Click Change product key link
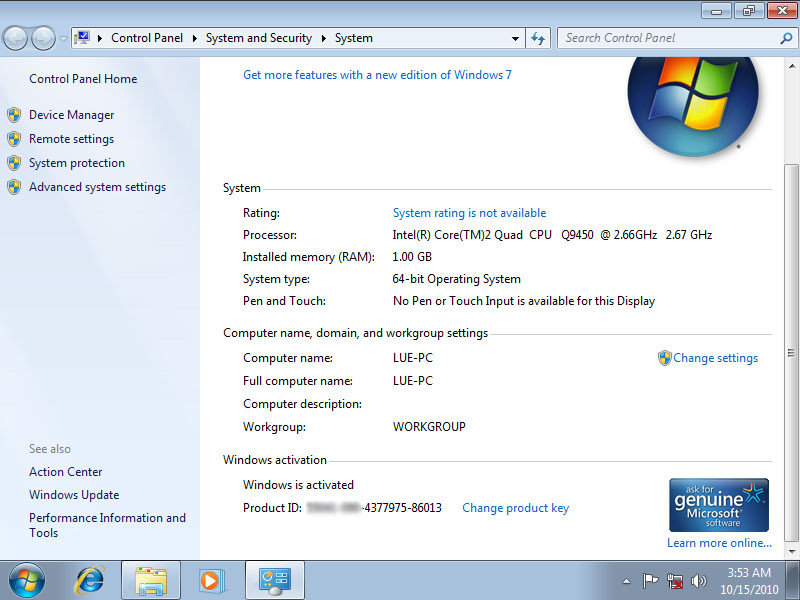Image resolution: width=800 pixels, height=600 pixels. click(515, 508)
